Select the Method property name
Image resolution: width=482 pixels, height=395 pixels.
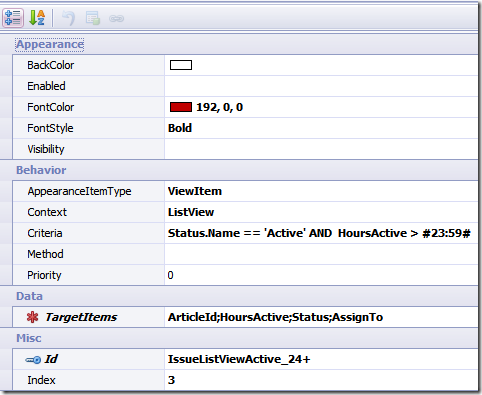tap(45, 254)
